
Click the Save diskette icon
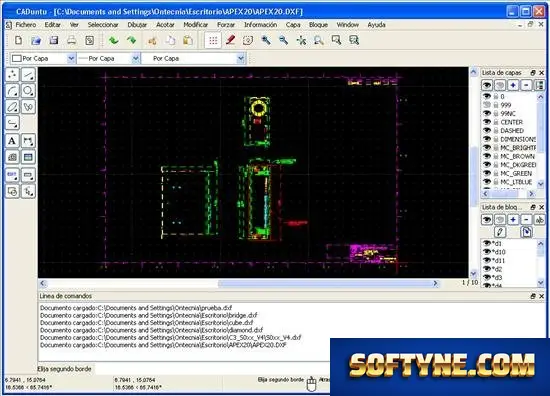54,40
